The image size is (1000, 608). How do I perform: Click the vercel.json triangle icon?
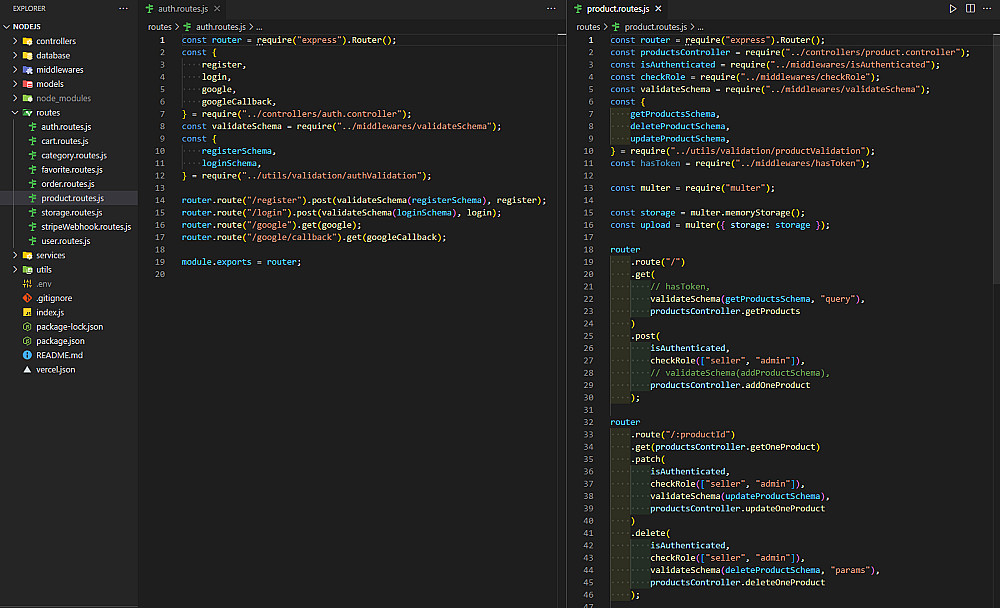click(28, 369)
